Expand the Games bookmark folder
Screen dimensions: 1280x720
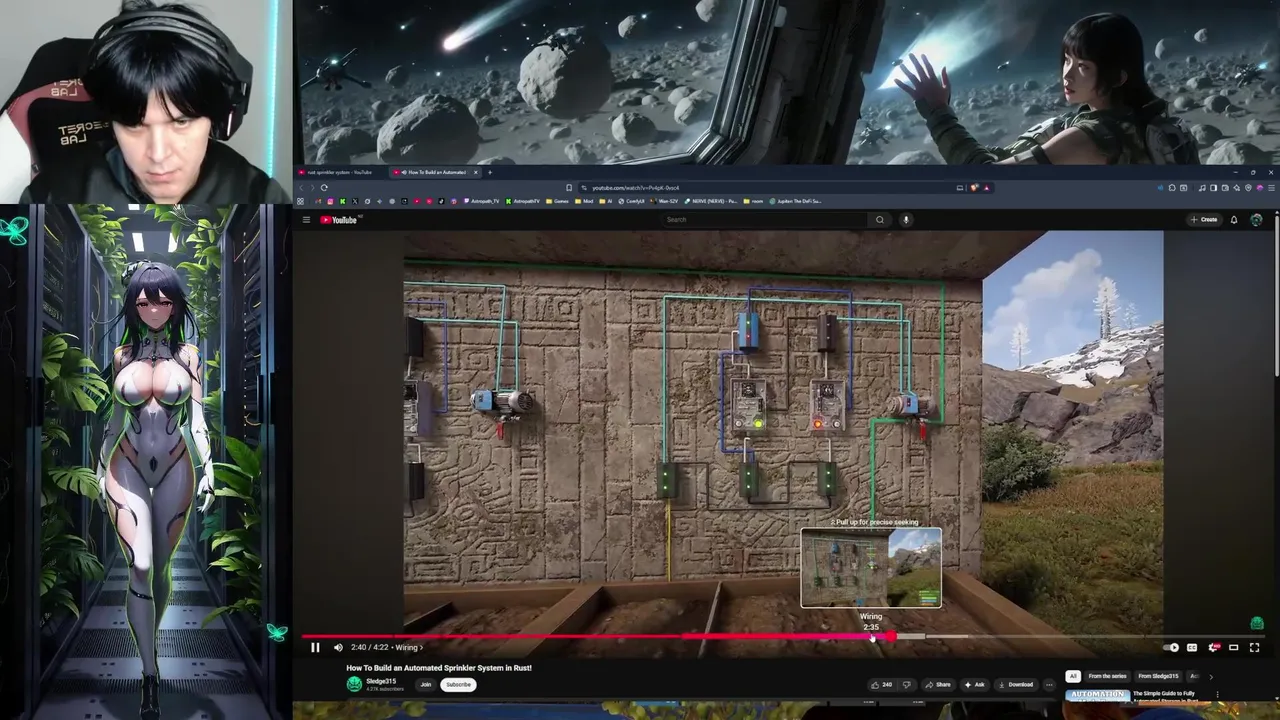coord(557,201)
